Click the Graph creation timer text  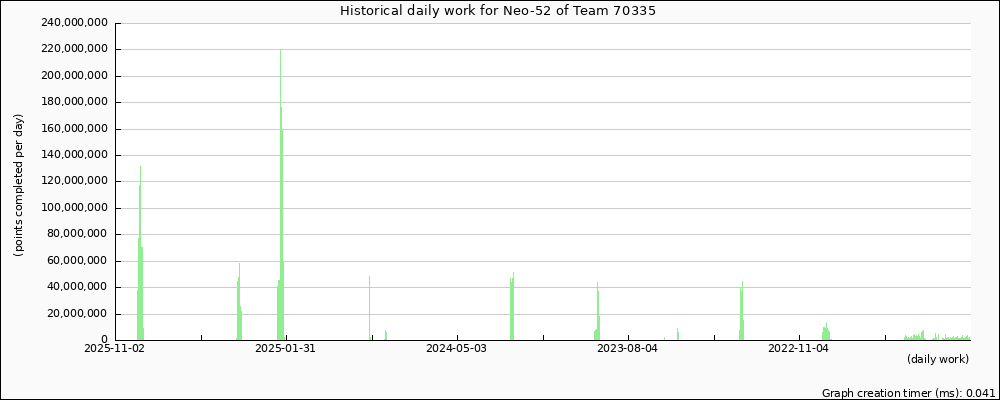point(908,394)
